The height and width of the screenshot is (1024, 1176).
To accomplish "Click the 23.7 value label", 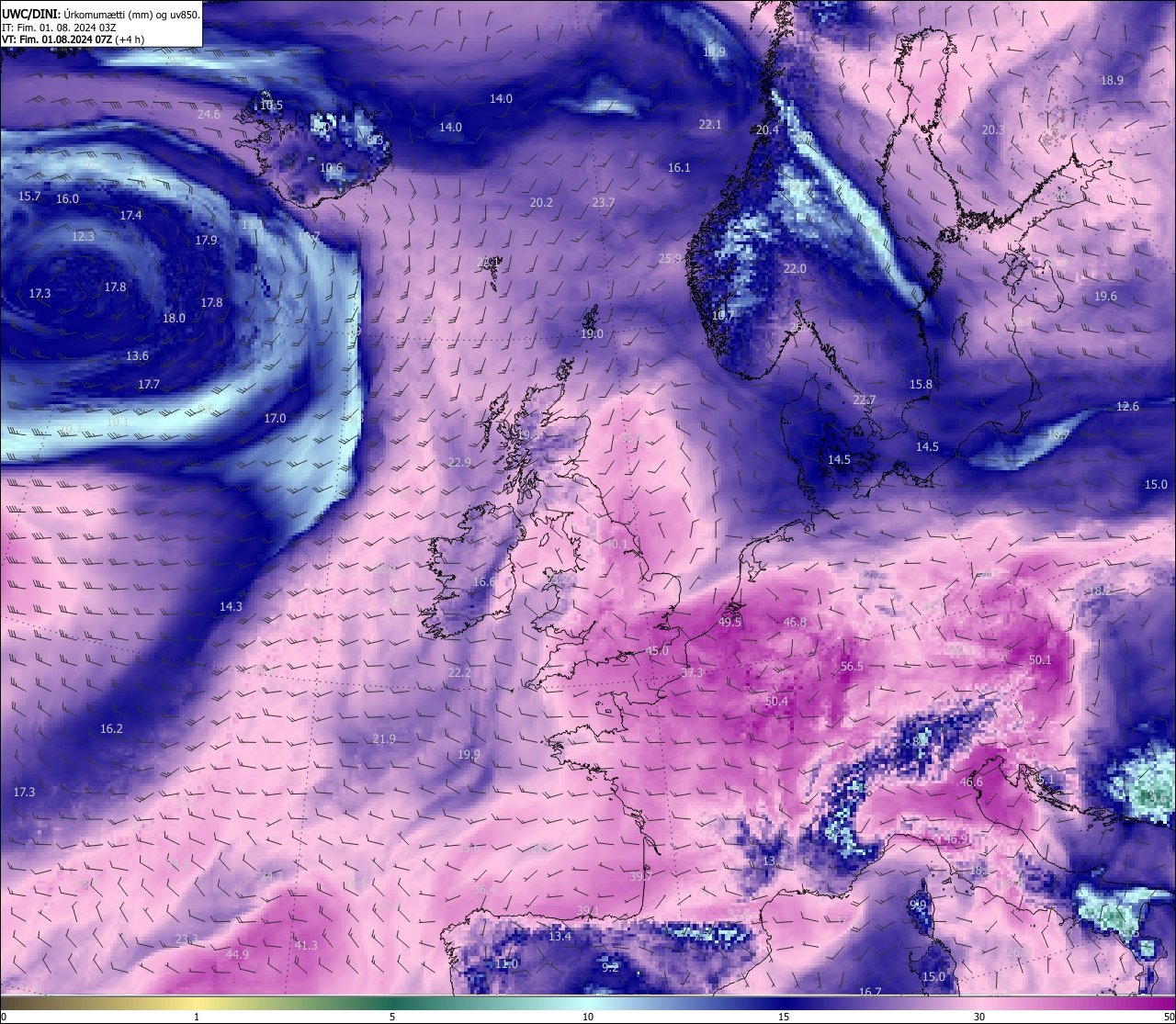I will pyautogui.click(x=604, y=203).
